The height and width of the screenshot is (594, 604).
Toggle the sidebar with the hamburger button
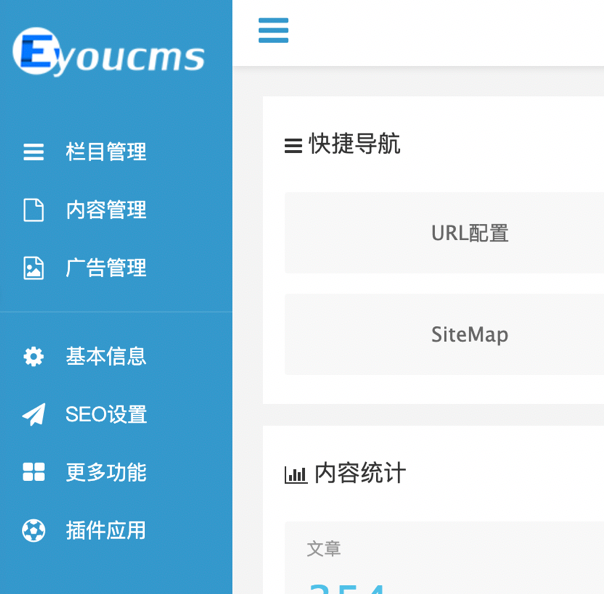pyautogui.click(x=273, y=30)
